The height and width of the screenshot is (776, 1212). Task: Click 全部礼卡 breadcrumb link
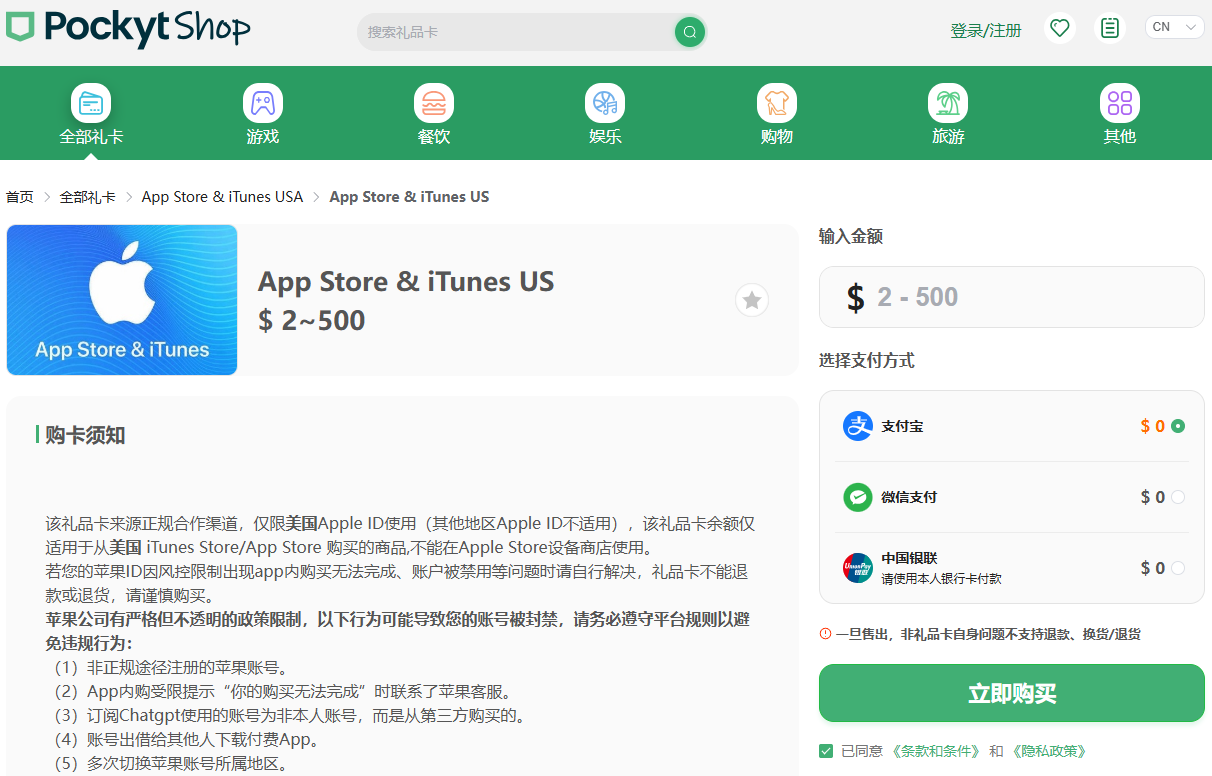[x=88, y=197]
